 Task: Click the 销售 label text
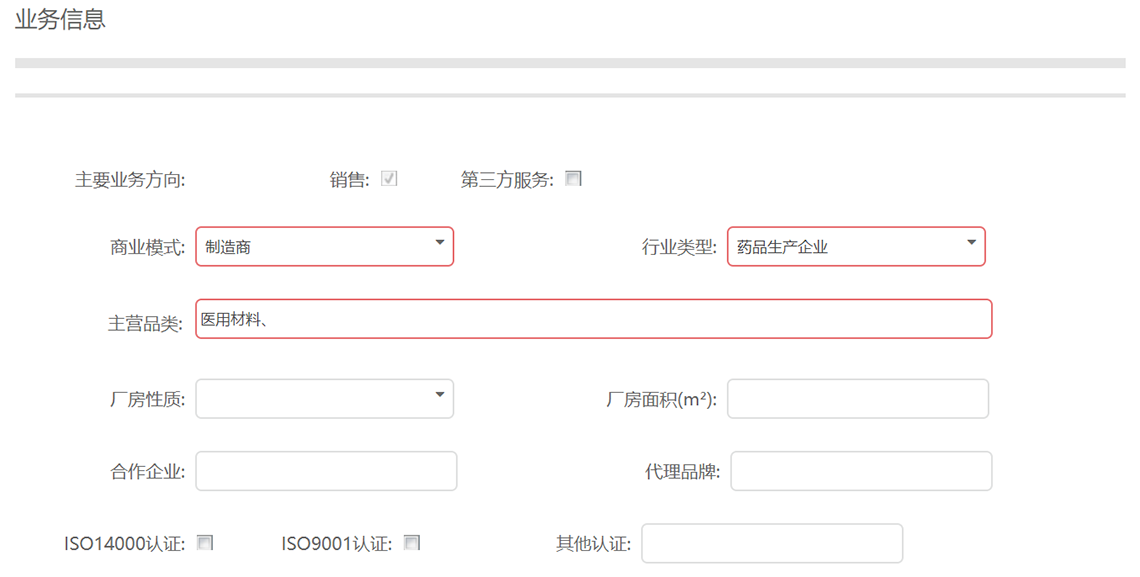tap(349, 180)
